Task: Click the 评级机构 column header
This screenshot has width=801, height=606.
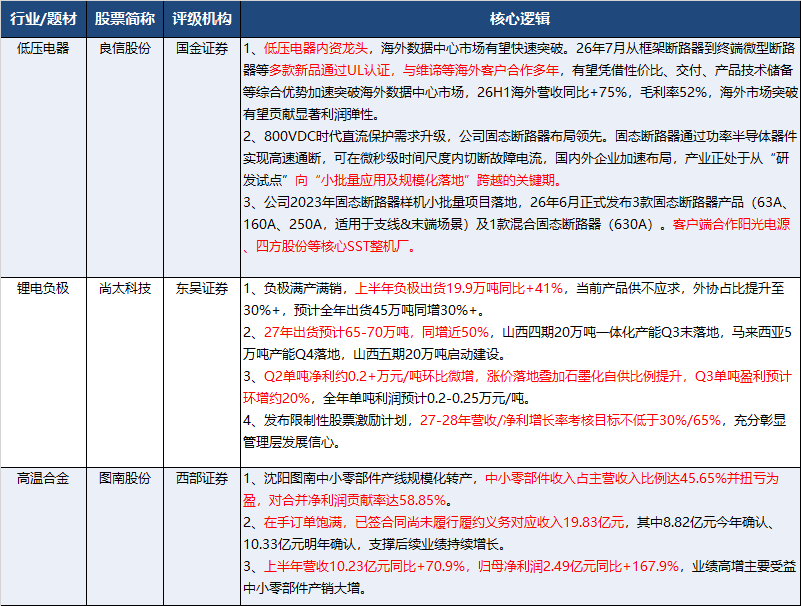Action: 202,19
